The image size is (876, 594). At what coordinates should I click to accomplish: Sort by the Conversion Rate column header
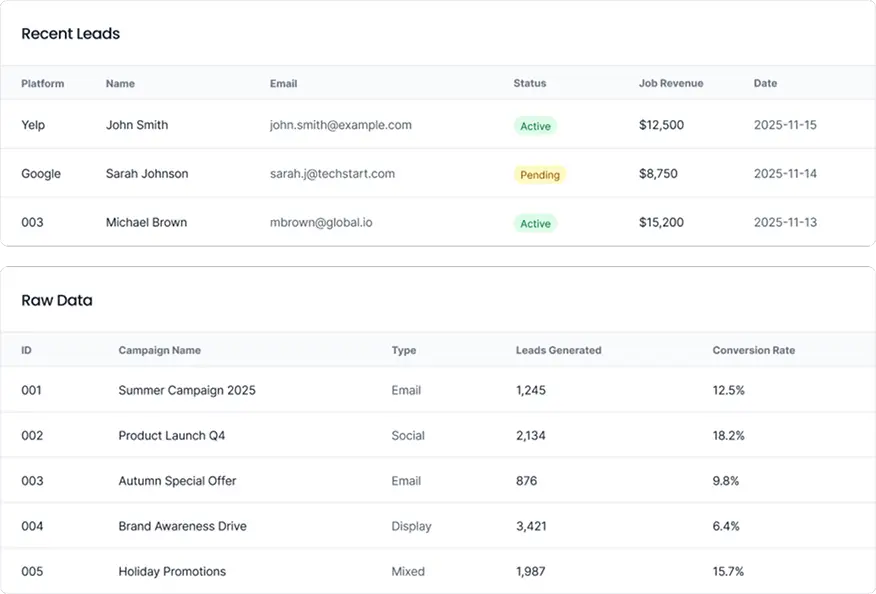point(753,350)
